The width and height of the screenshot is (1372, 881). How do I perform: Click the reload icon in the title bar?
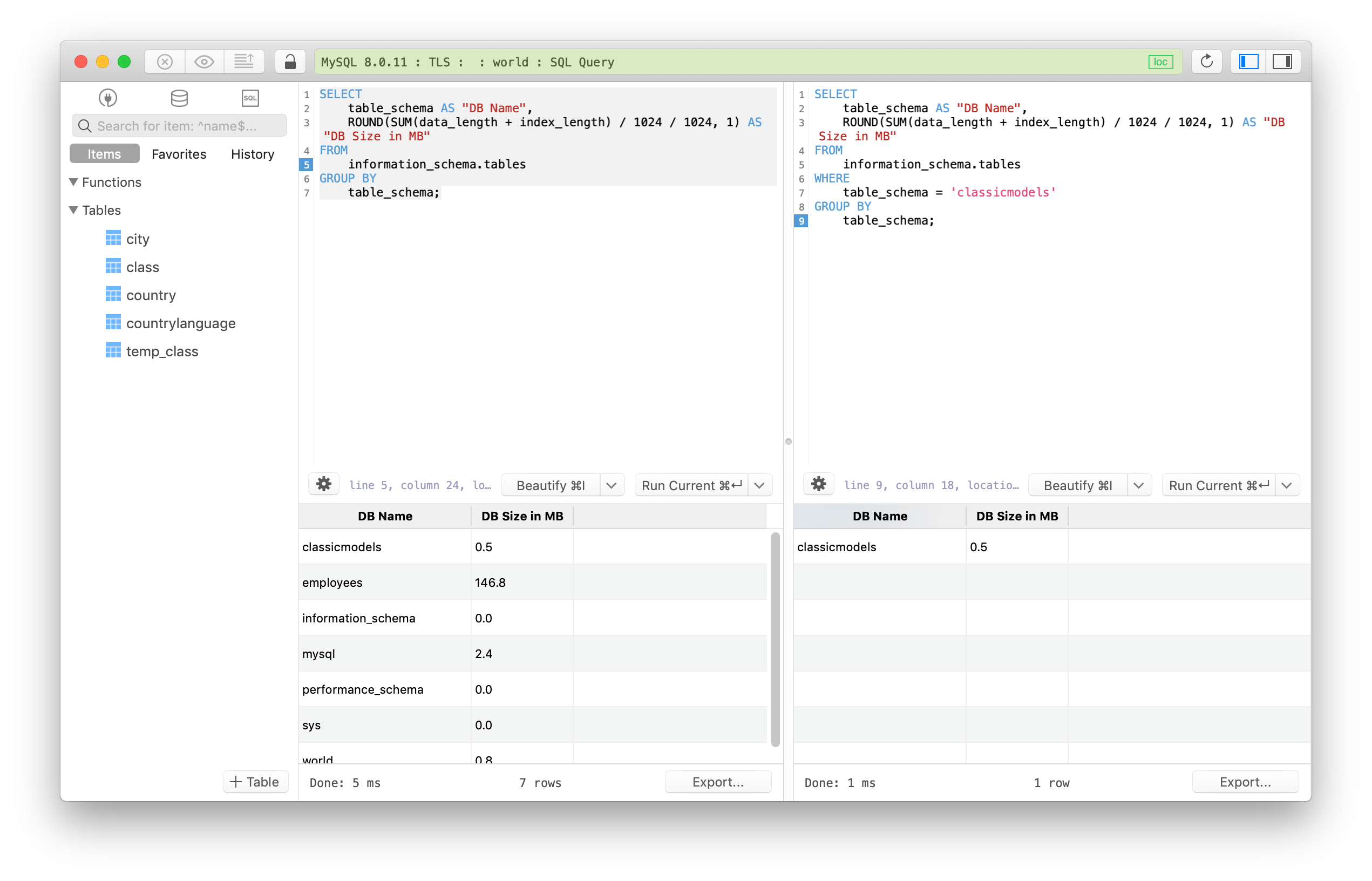tap(1207, 61)
